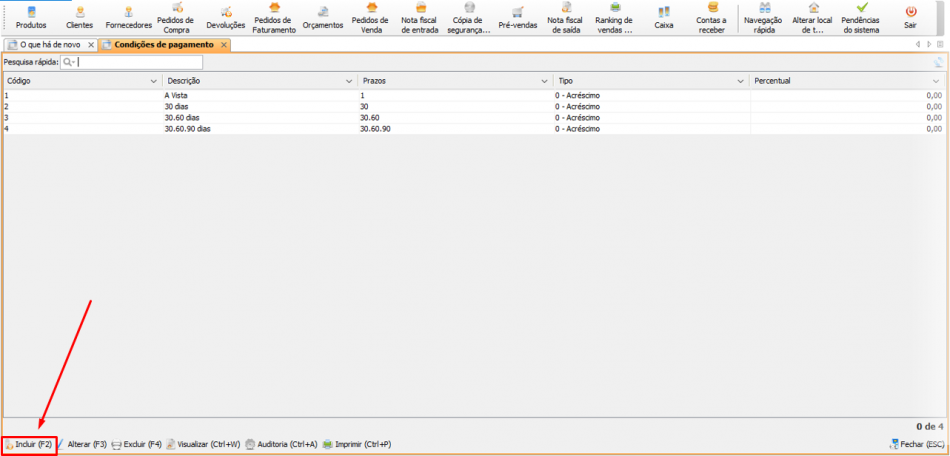Close the Condições de pagamento tab
950x456 pixels.
click(x=224, y=45)
